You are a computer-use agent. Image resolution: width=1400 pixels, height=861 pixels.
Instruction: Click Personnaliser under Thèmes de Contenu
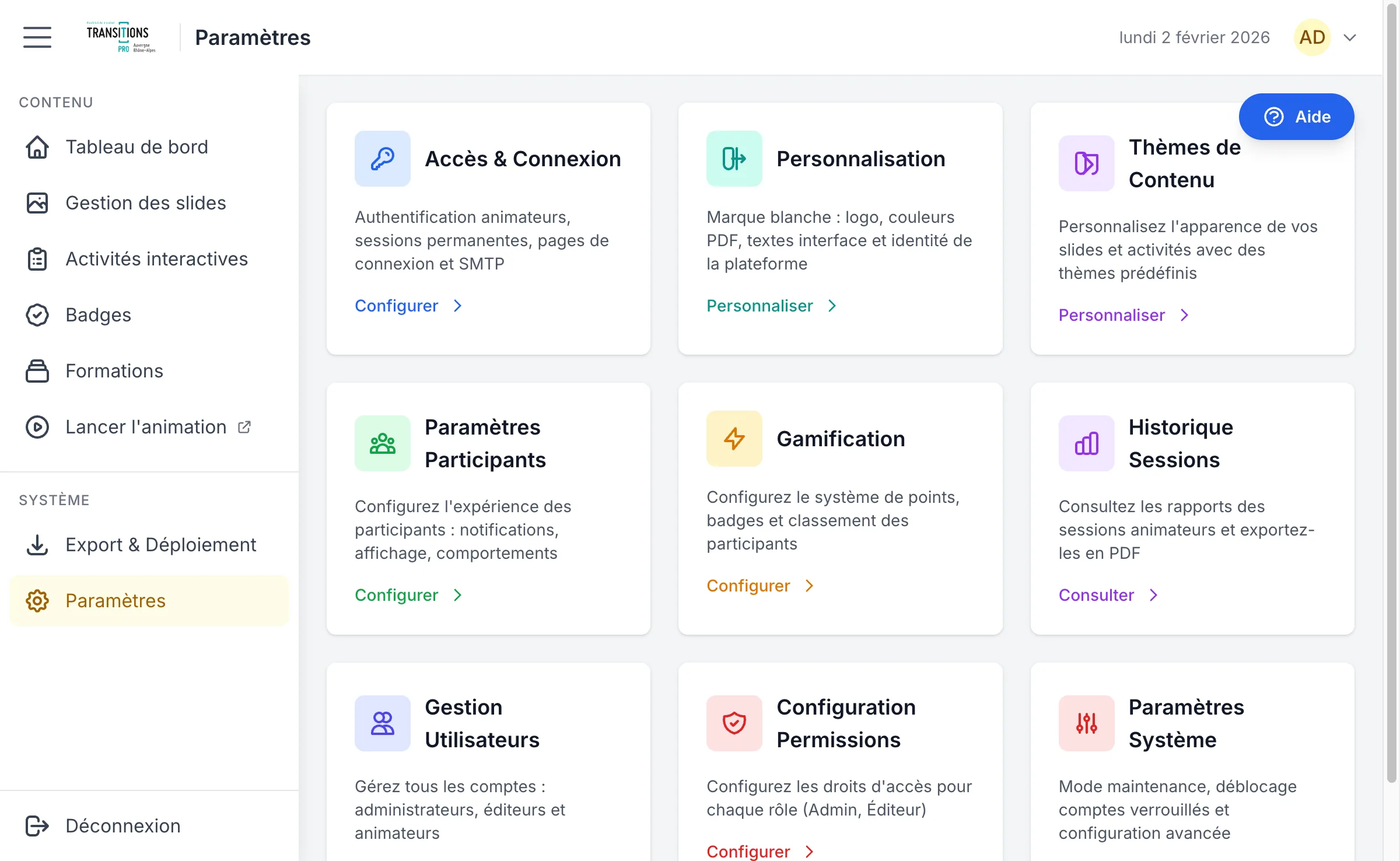tap(1112, 315)
